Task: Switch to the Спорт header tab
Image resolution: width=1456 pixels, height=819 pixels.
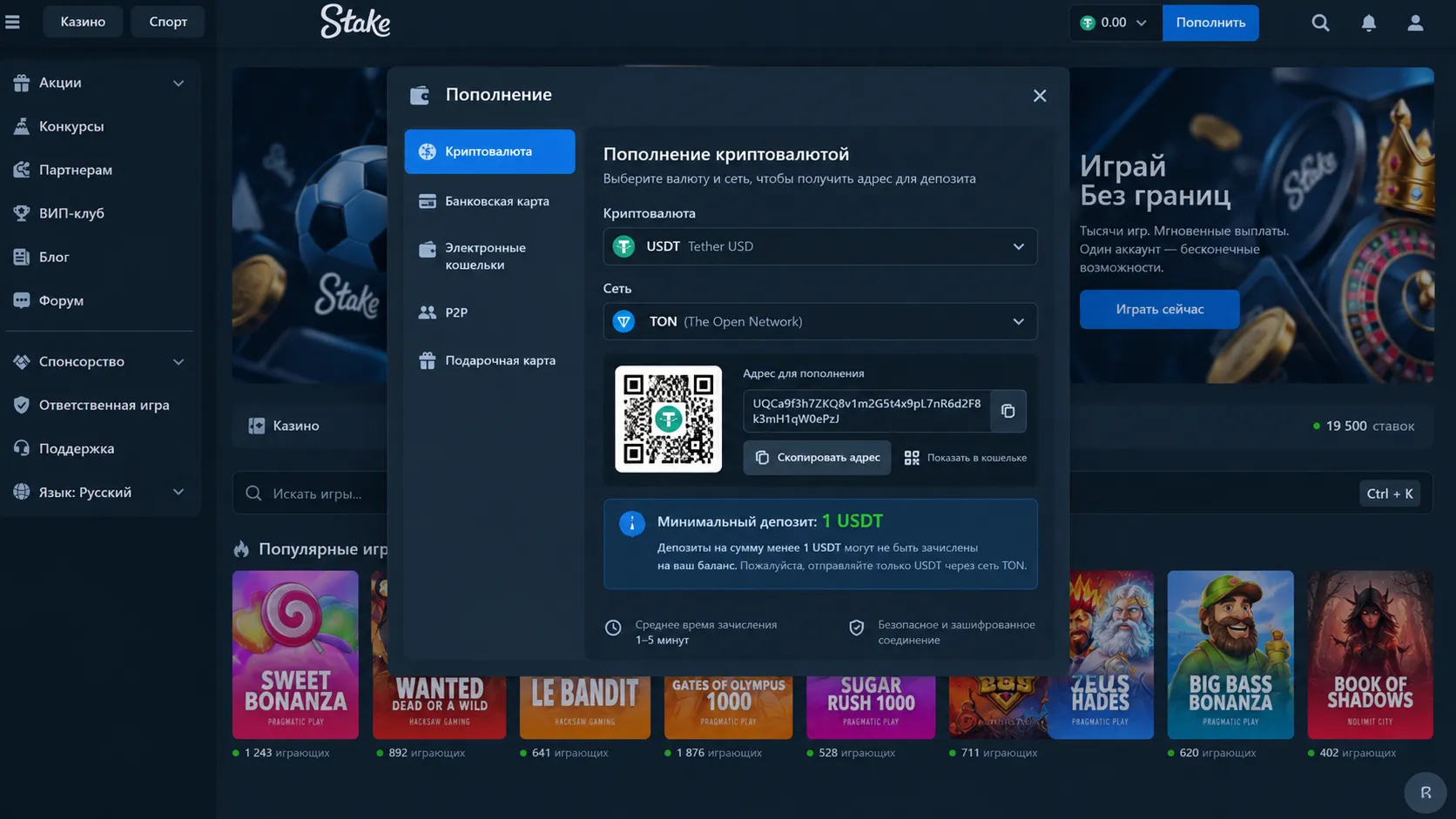Action: pyautogui.click(x=168, y=22)
